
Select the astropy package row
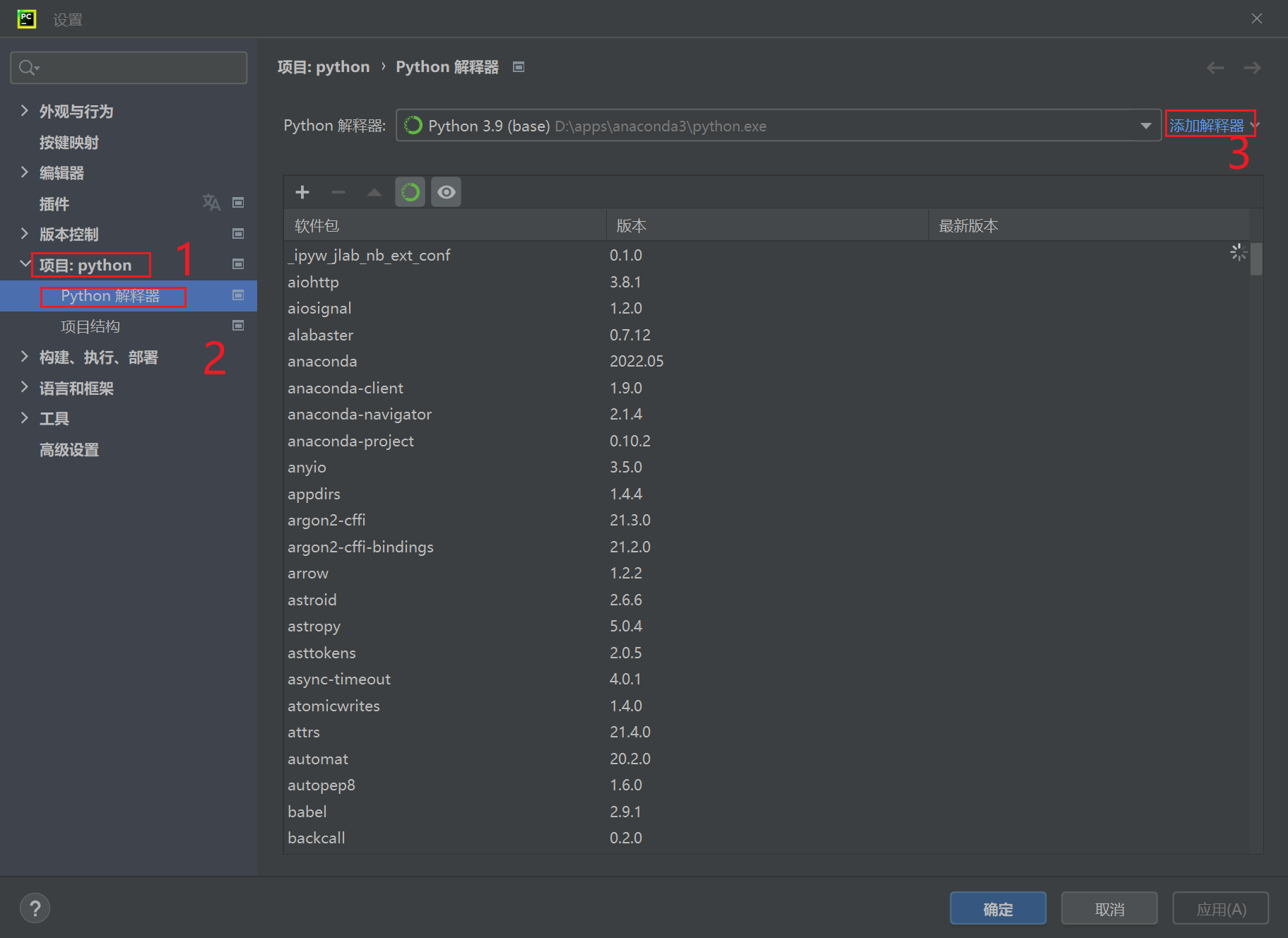click(x=766, y=627)
